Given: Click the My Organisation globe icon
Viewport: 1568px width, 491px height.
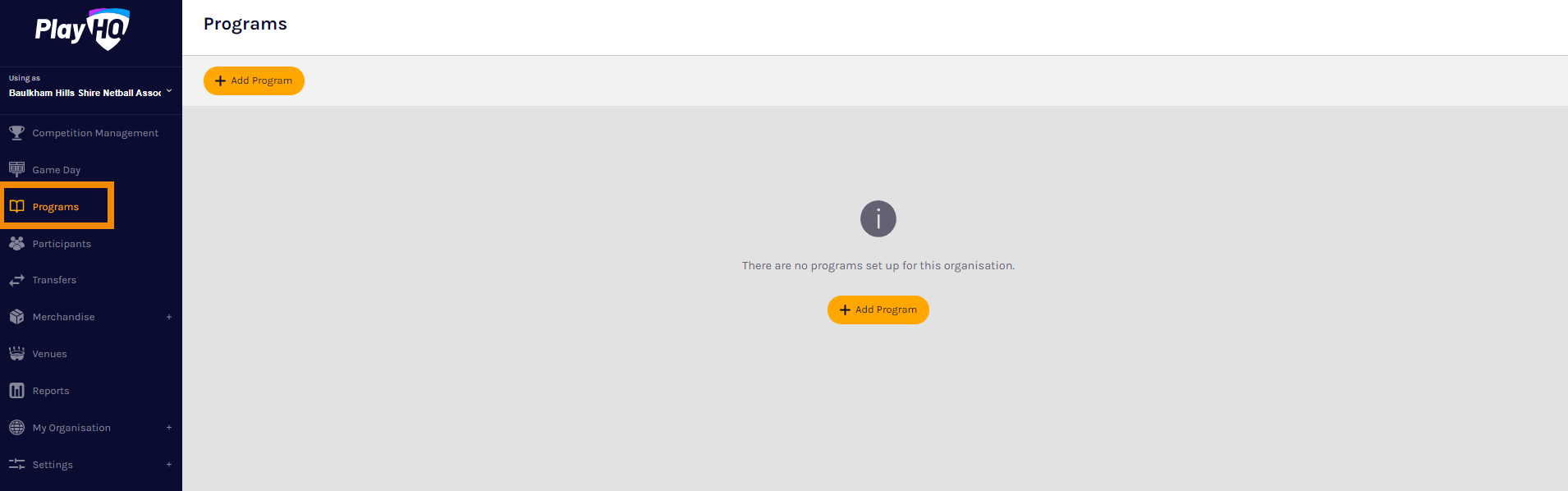Looking at the screenshot, I should coord(16,427).
